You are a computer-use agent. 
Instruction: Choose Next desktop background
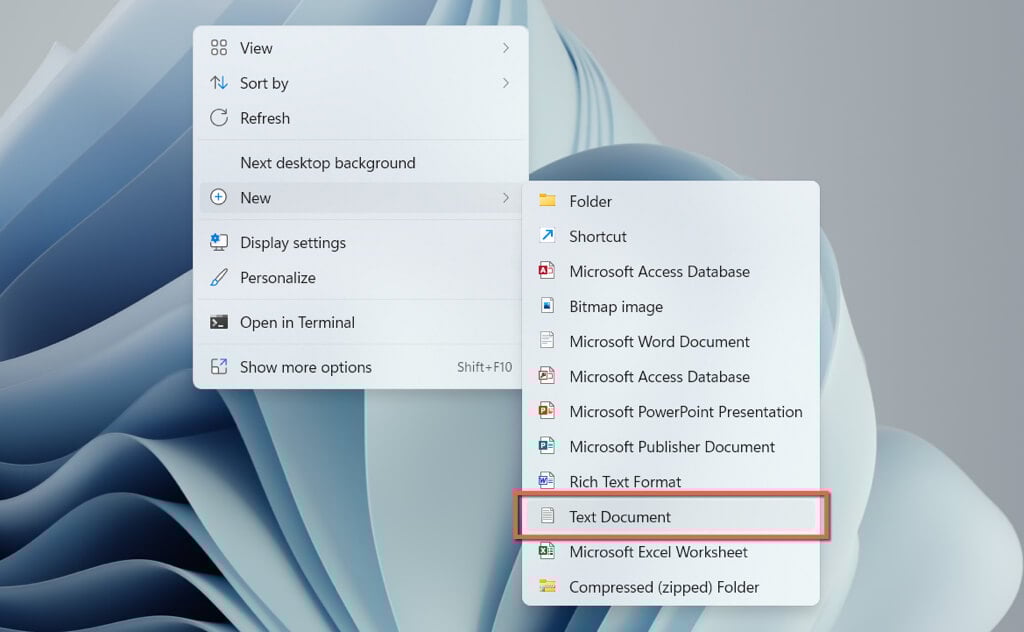pyautogui.click(x=360, y=163)
